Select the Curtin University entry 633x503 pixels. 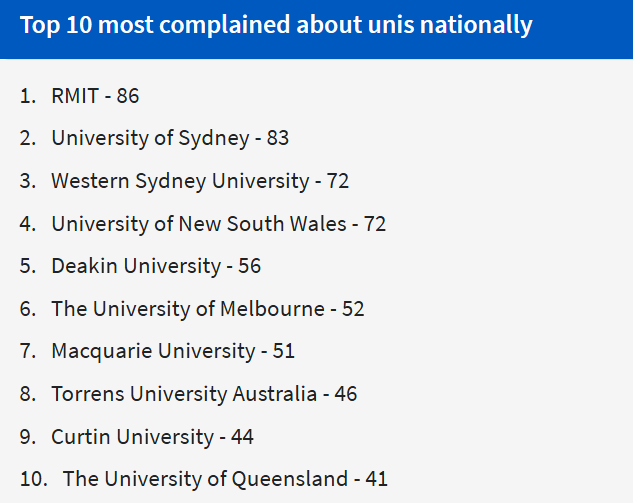132,437
